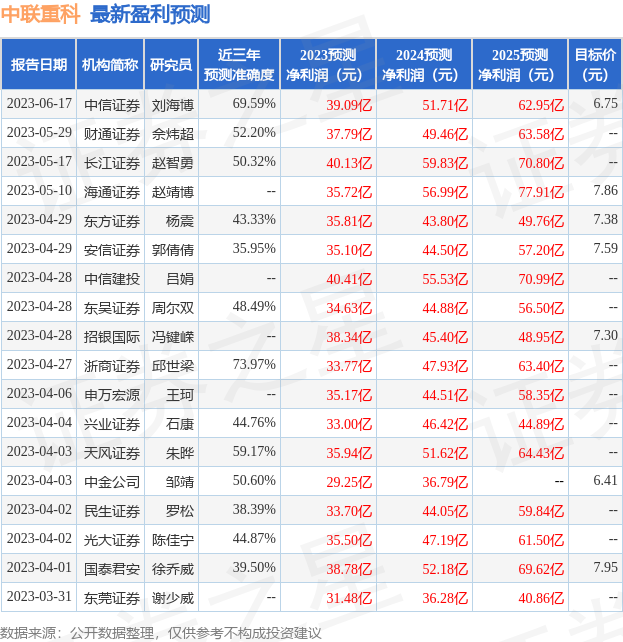Click the 39.09亿 profit value
This screenshot has height=642, width=623.
(349, 105)
